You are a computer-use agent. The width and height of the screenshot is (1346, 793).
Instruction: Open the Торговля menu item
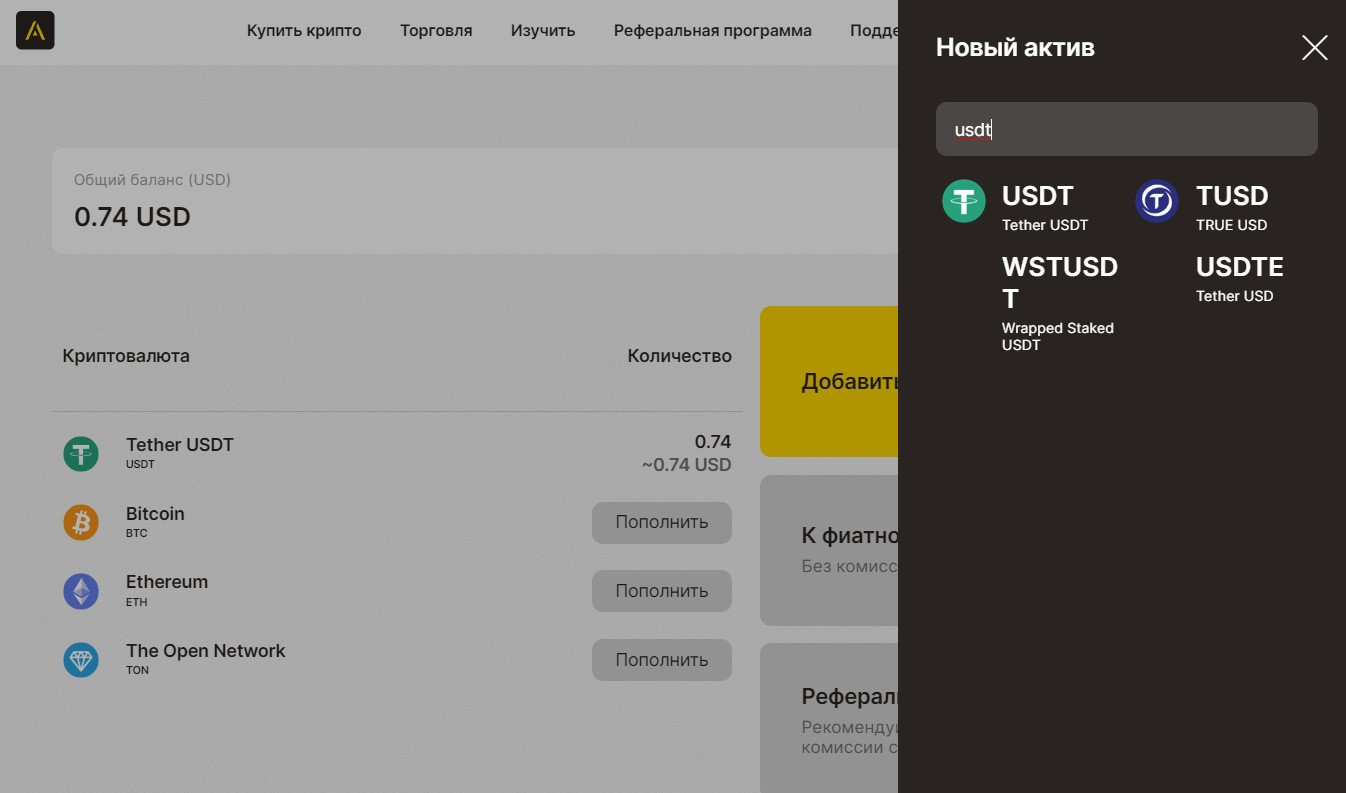(436, 31)
